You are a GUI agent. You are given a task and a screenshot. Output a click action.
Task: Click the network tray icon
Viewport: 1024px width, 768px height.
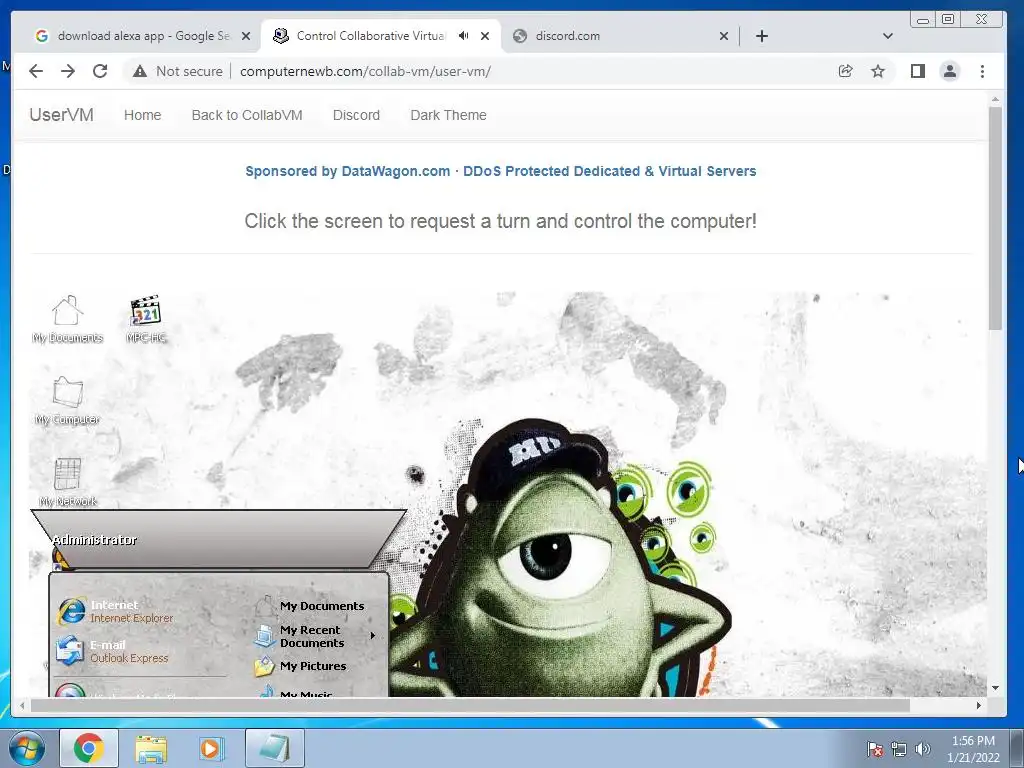[899, 749]
